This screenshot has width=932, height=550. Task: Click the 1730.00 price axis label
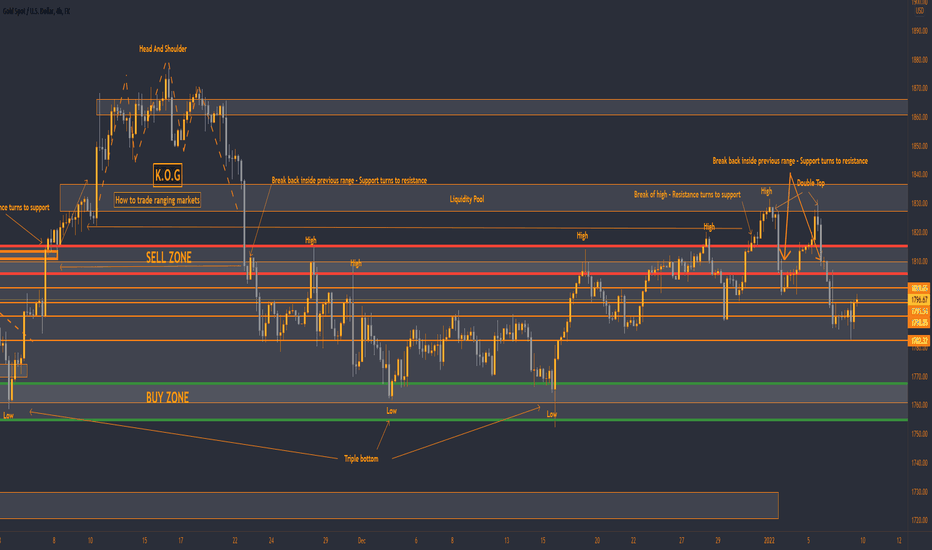pos(919,492)
